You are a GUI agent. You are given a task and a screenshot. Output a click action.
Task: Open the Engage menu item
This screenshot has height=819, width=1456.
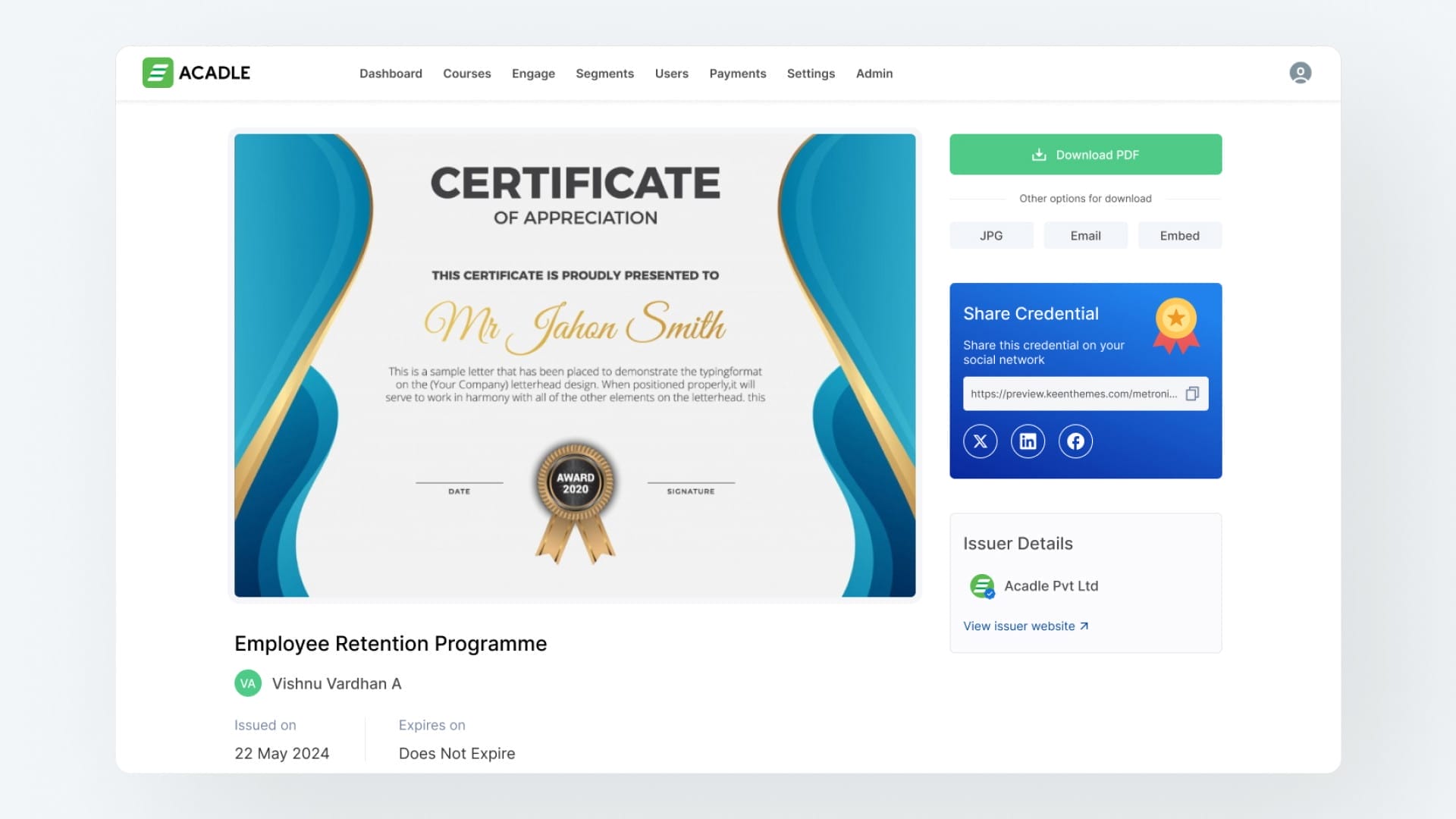(x=533, y=74)
